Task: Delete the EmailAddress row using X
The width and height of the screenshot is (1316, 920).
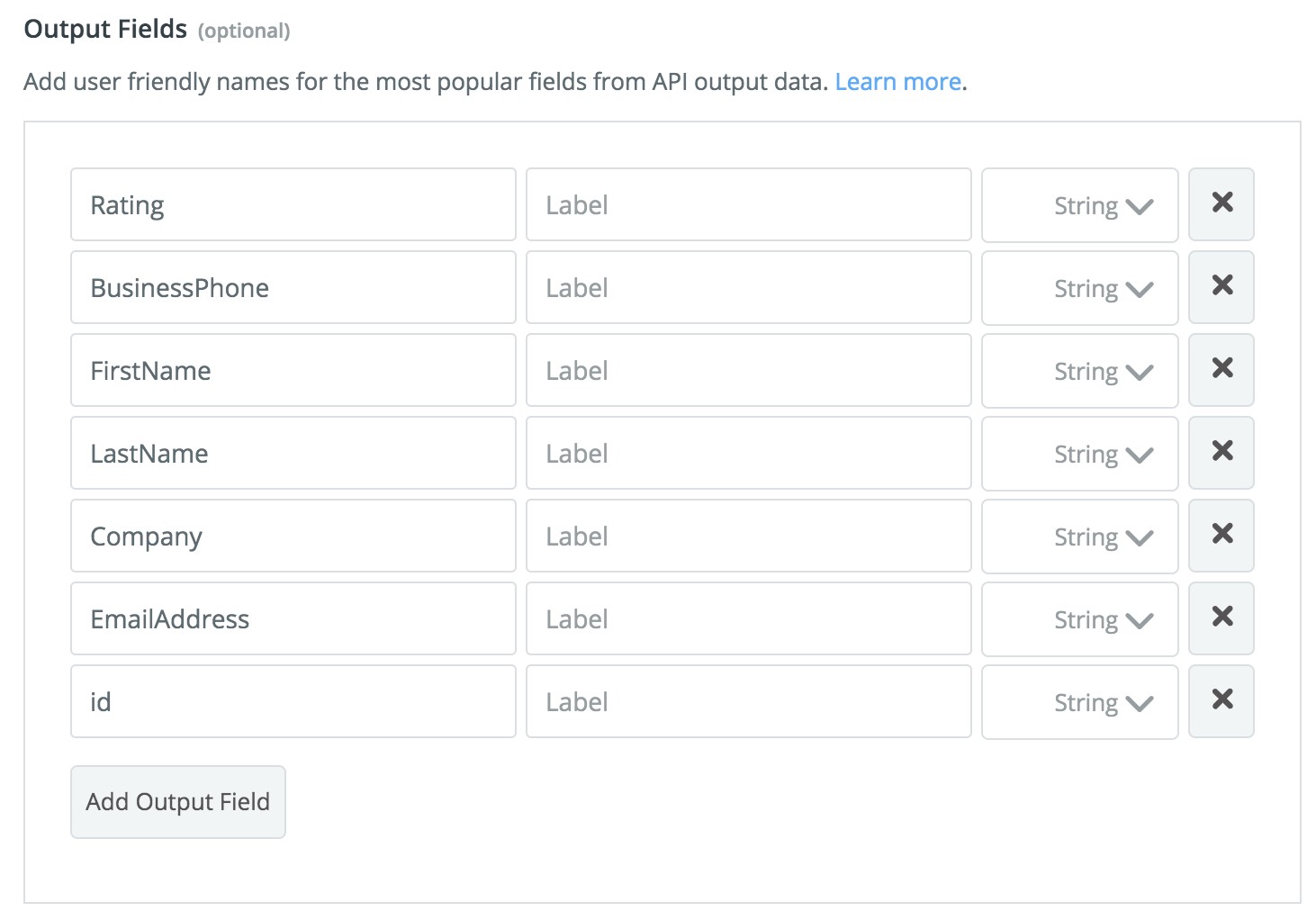Action: click(1221, 618)
